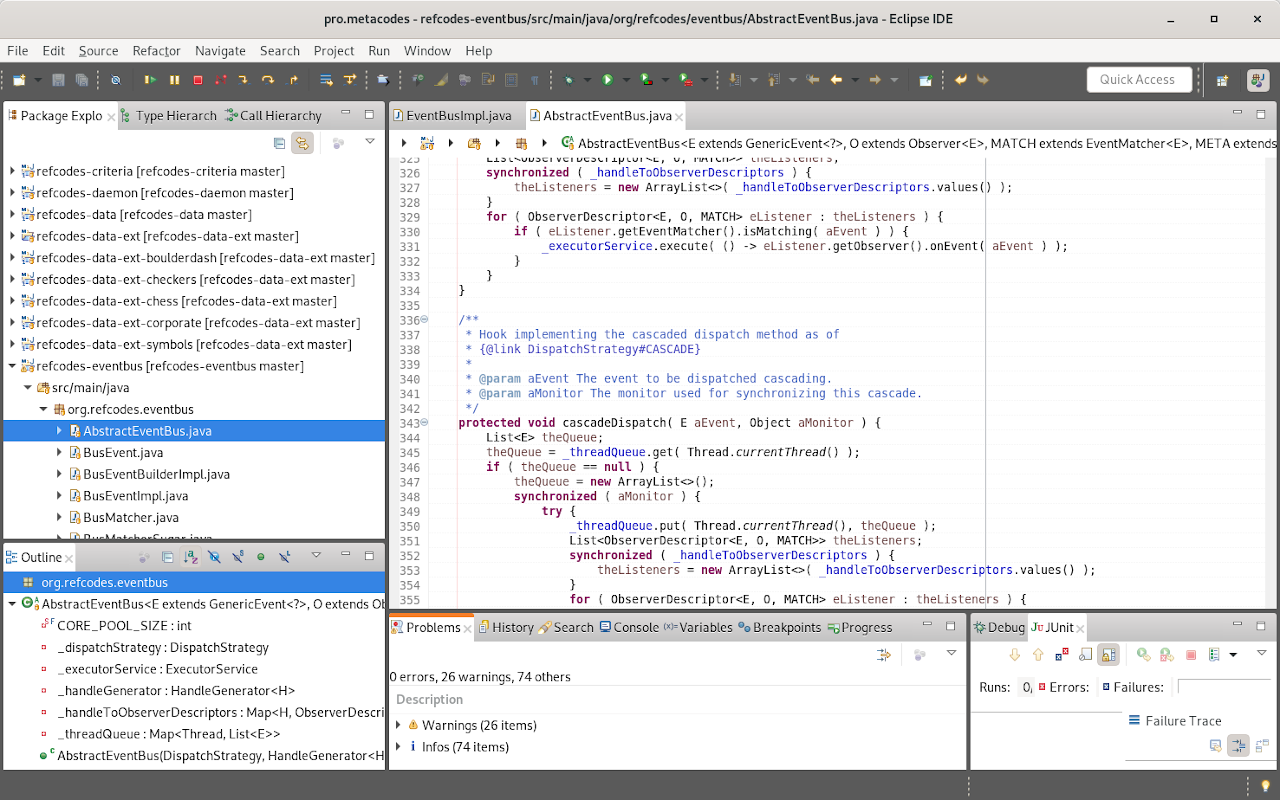Expand Infos (74 items) group
The height and width of the screenshot is (800, 1280).
[x=398, y=747]
